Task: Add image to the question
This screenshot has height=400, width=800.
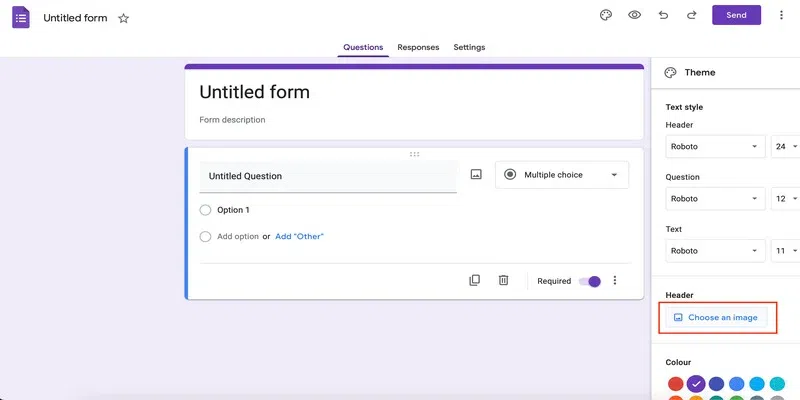Action: click(x=476, y=174)
